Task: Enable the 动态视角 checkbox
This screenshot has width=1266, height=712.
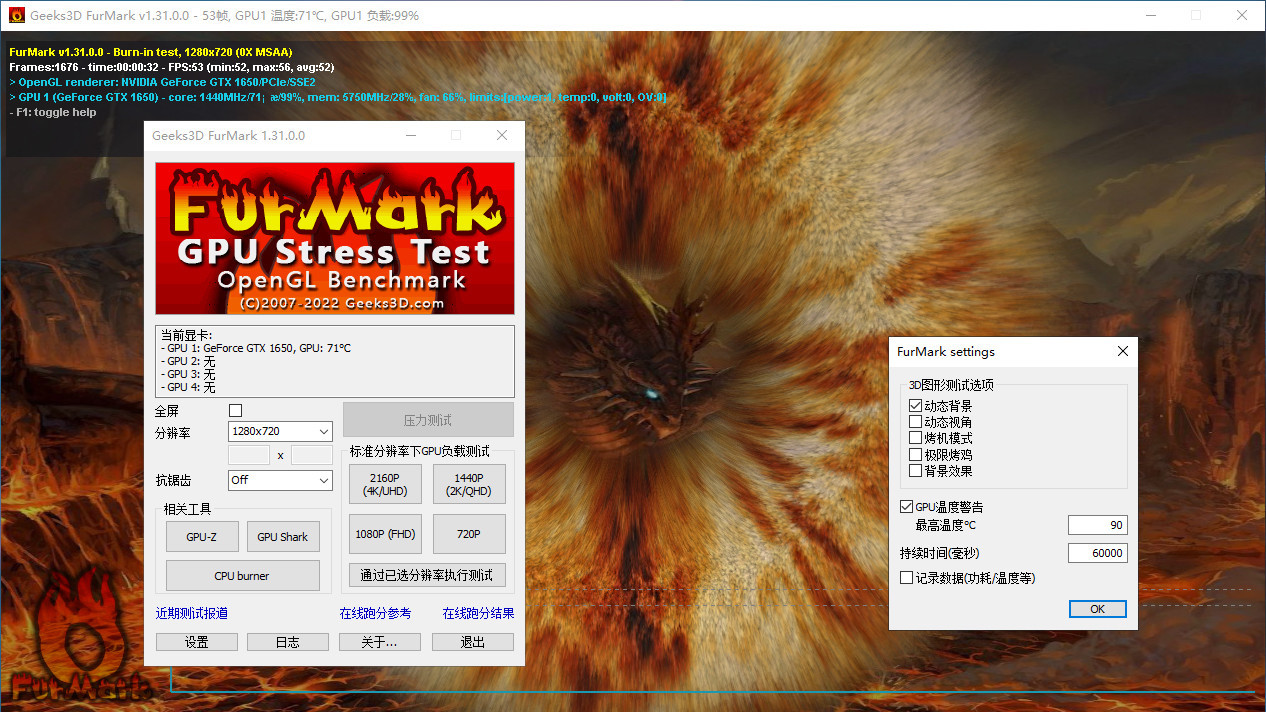Action: 915,422
